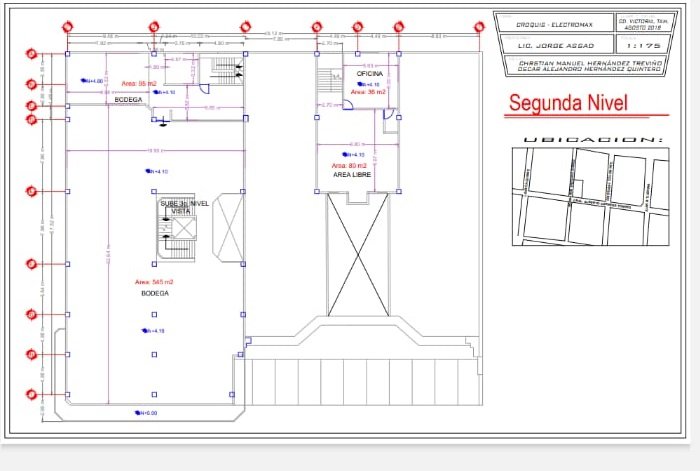700x471 pixels.
Task: Click the "Segunda Nivel" red title
Action: [x=571, y=103]
